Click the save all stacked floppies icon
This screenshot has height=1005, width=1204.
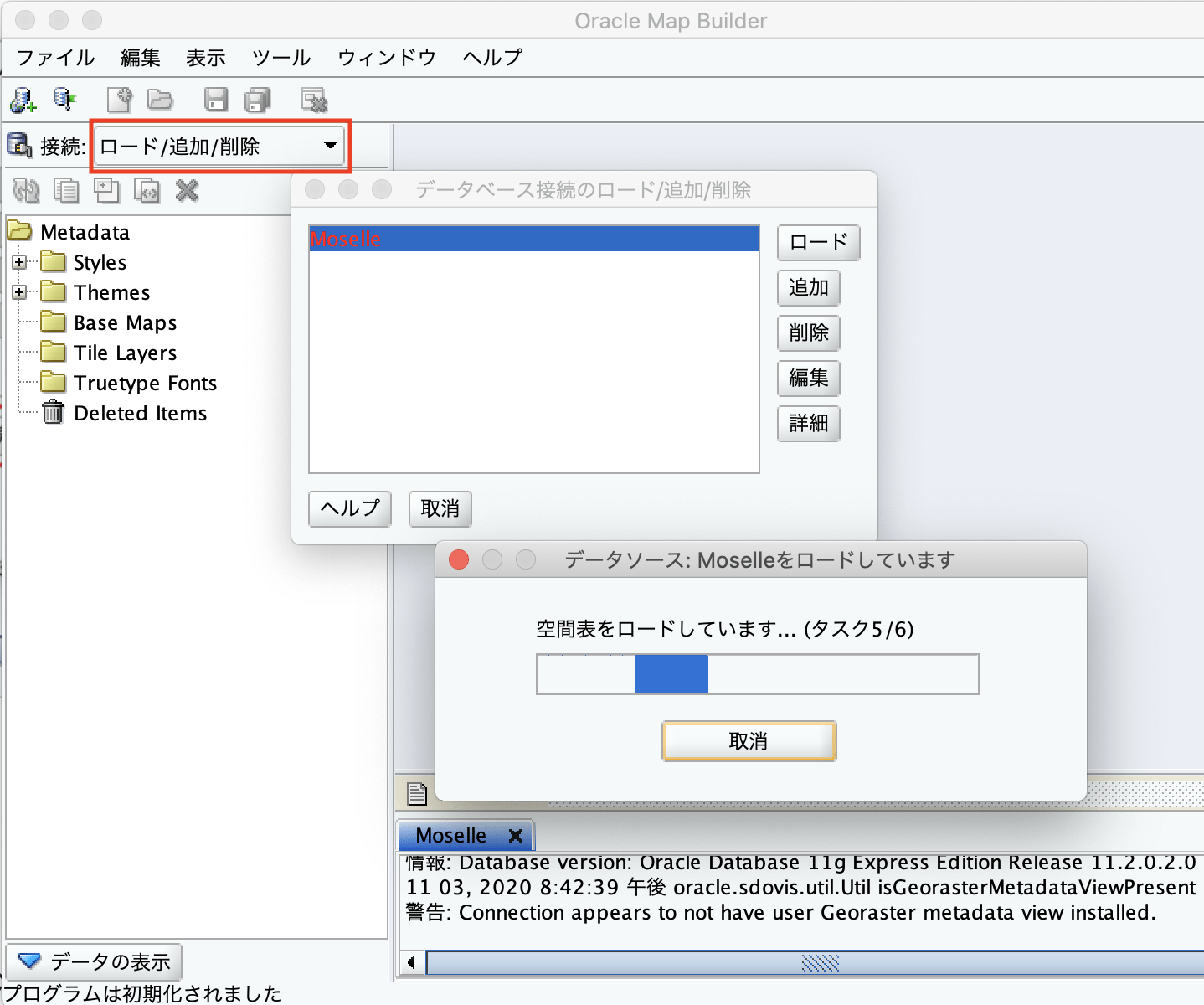[x=258, y=100]
